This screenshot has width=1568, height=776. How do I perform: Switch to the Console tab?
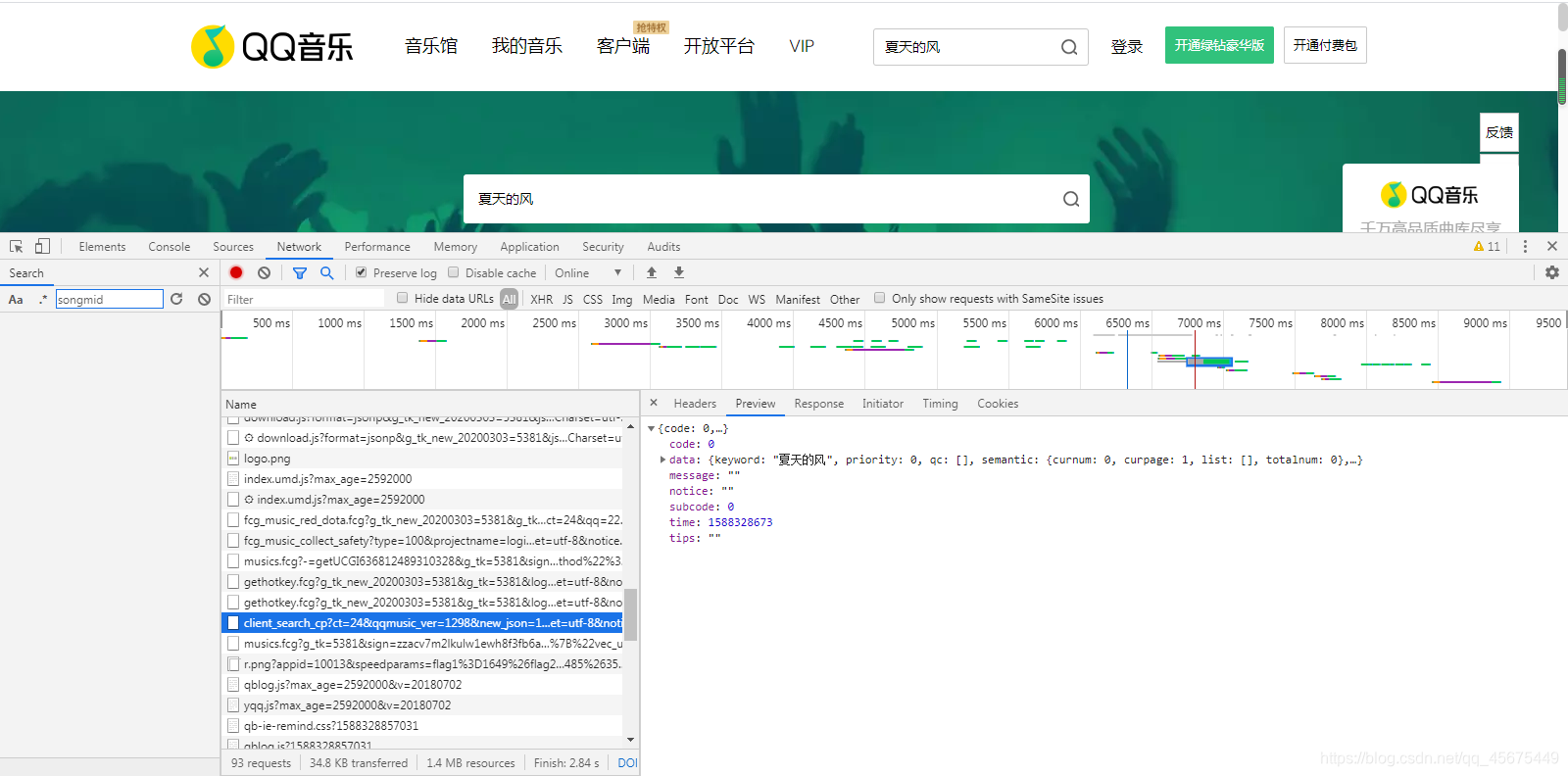click(169, 247)
